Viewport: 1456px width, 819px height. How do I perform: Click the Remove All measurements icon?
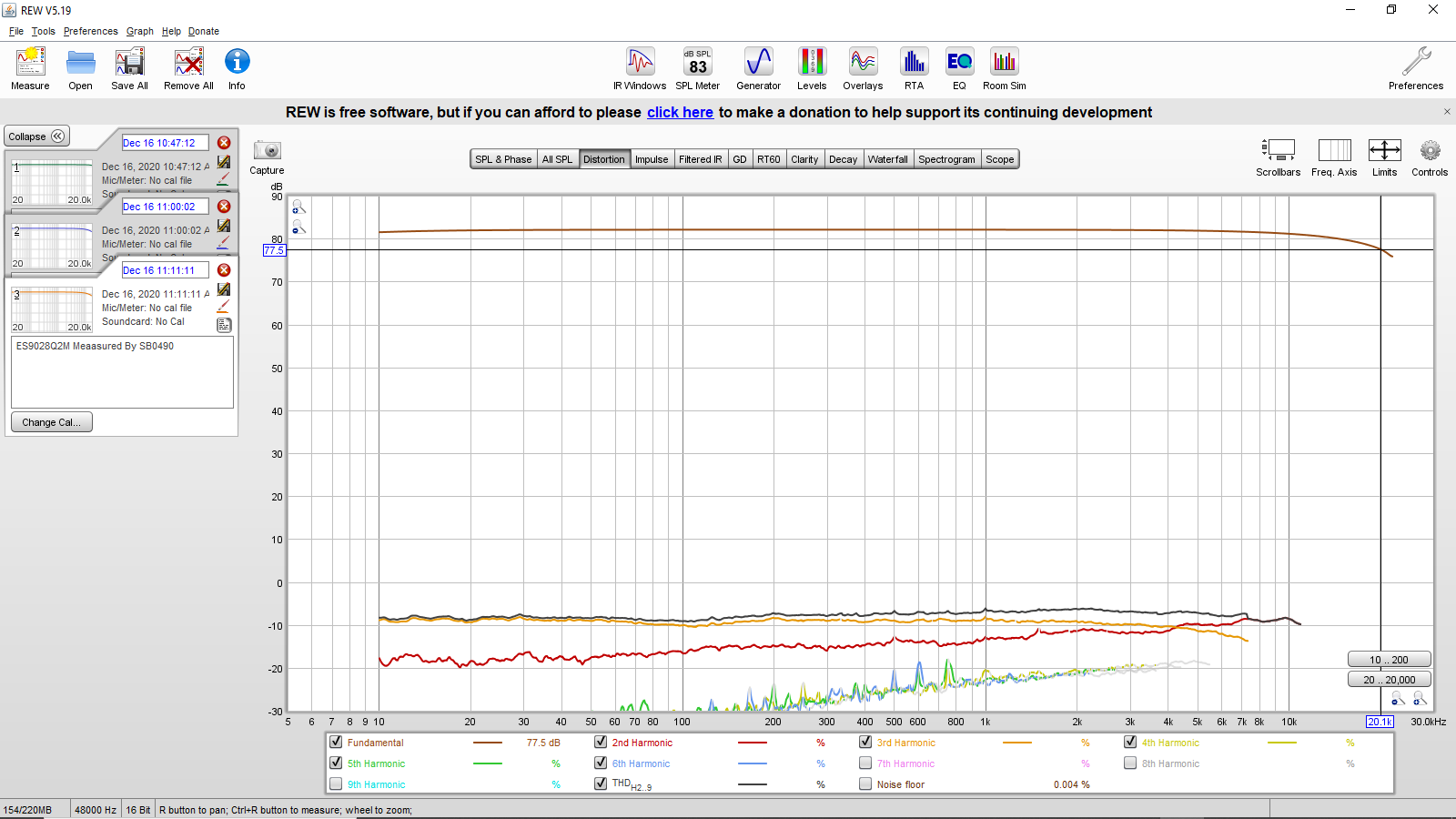(188, 62)
